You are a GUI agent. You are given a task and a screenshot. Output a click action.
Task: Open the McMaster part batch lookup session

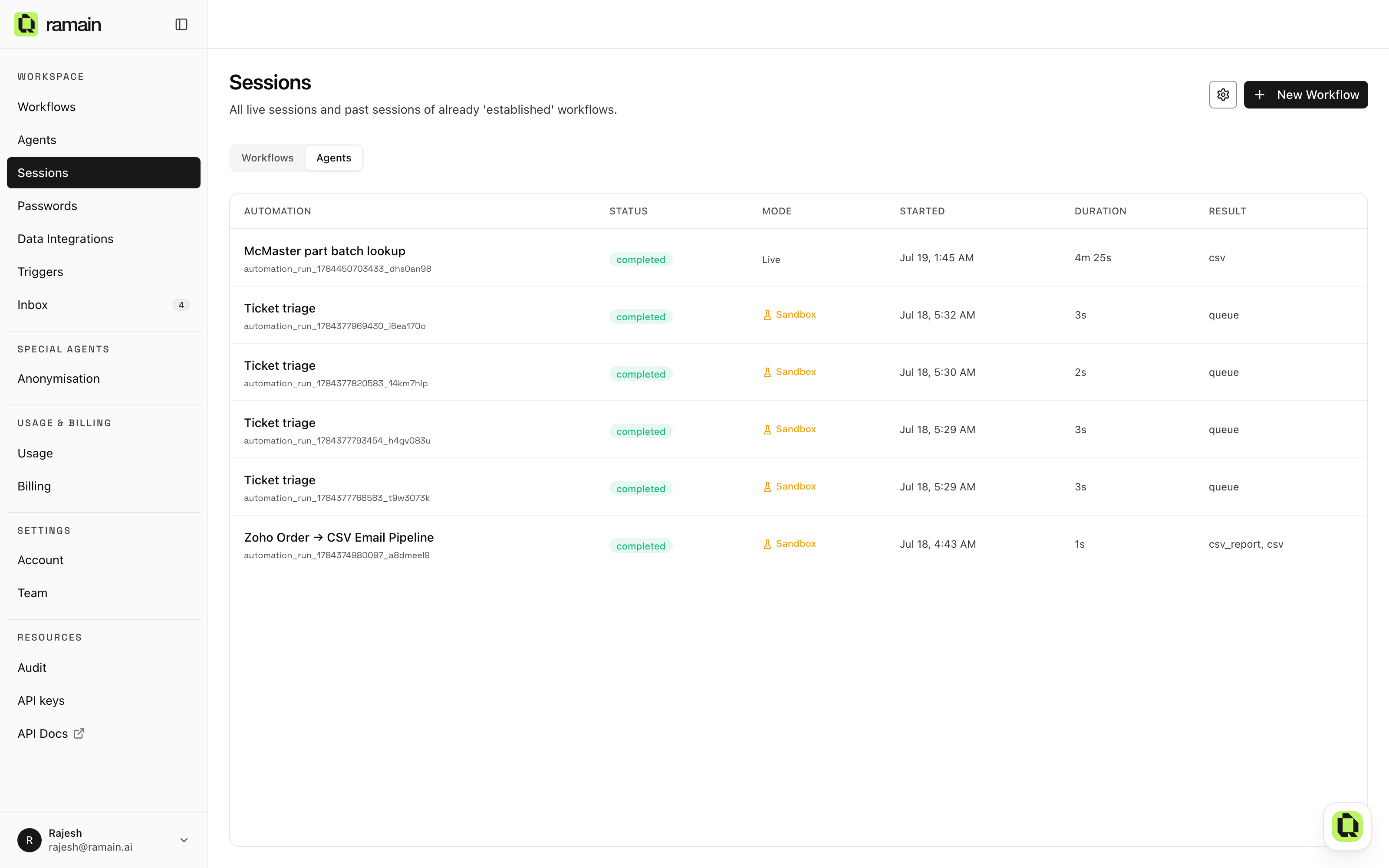coord(798,258)
